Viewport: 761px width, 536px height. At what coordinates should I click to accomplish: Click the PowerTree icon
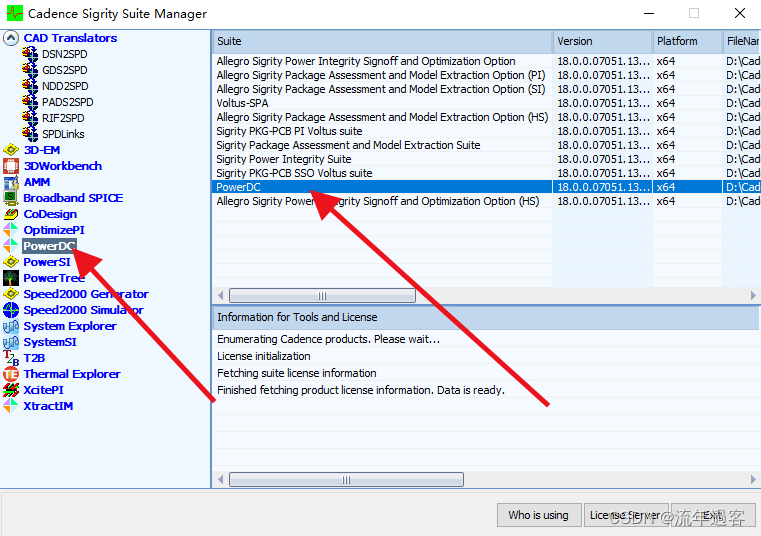click(x=11, y=278)
